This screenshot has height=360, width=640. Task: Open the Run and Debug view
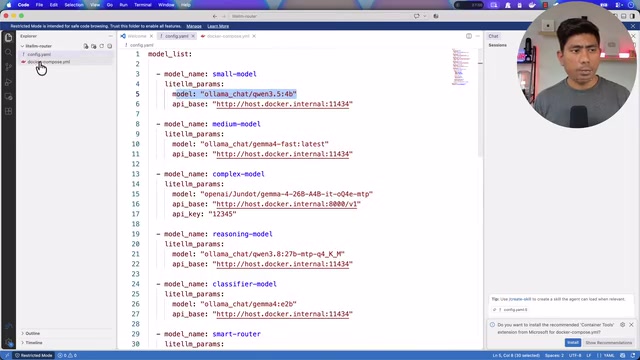8,82
